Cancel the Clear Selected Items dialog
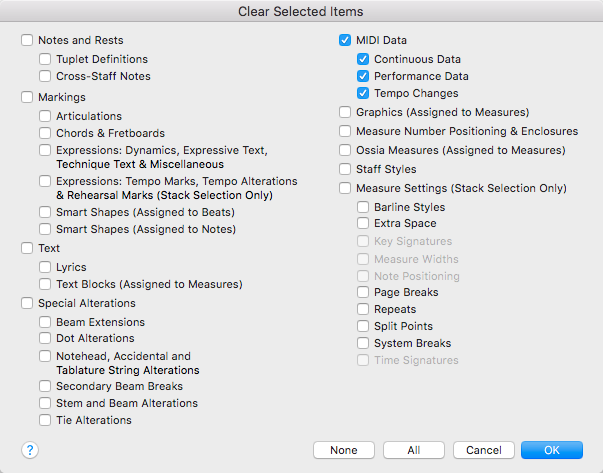Image resolution: width=603 pixels, height=473 pixels. click(483, 450)
